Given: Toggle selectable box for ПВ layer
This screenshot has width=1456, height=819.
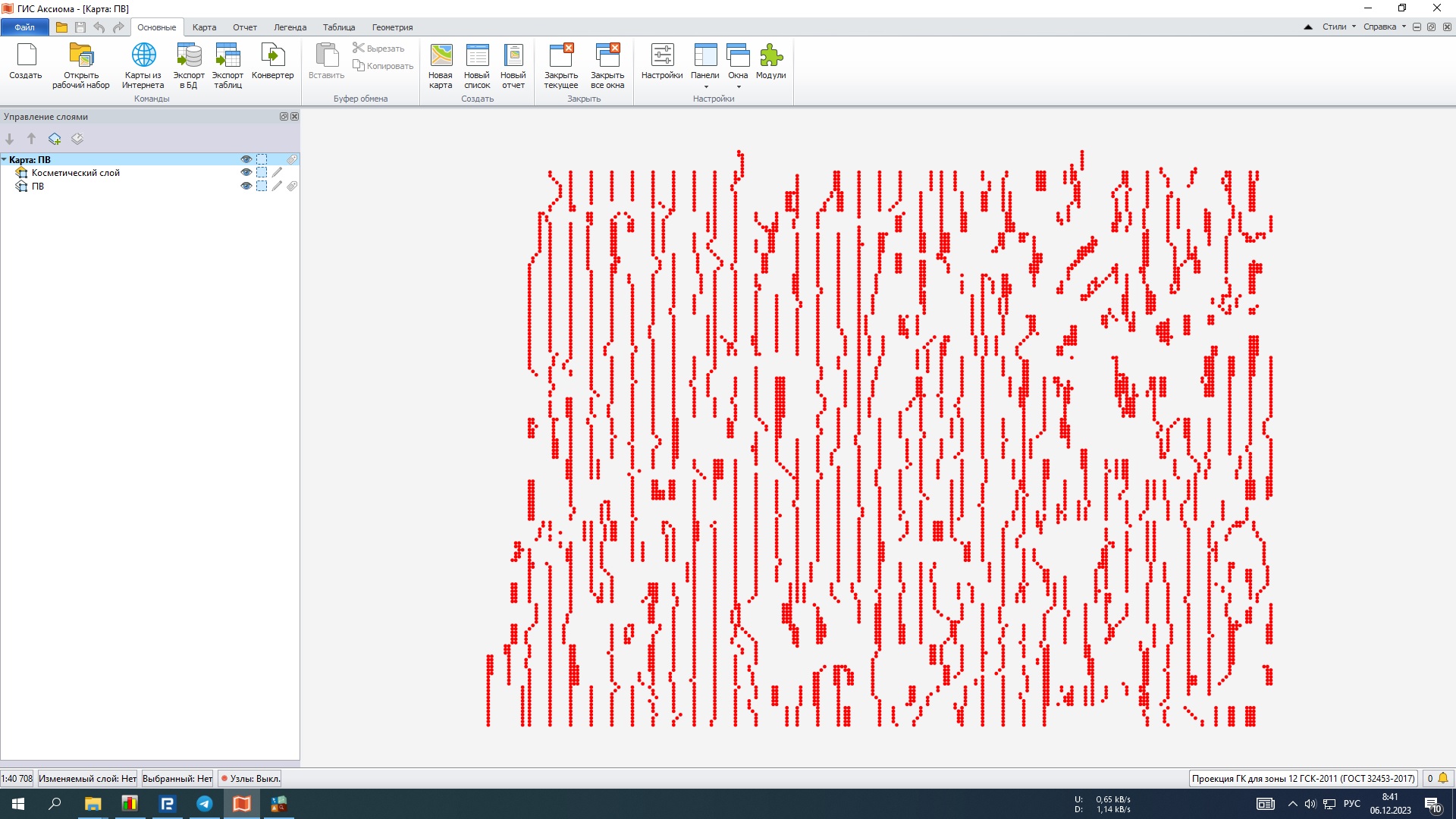Looking at the screenshot, I should 262,186.
